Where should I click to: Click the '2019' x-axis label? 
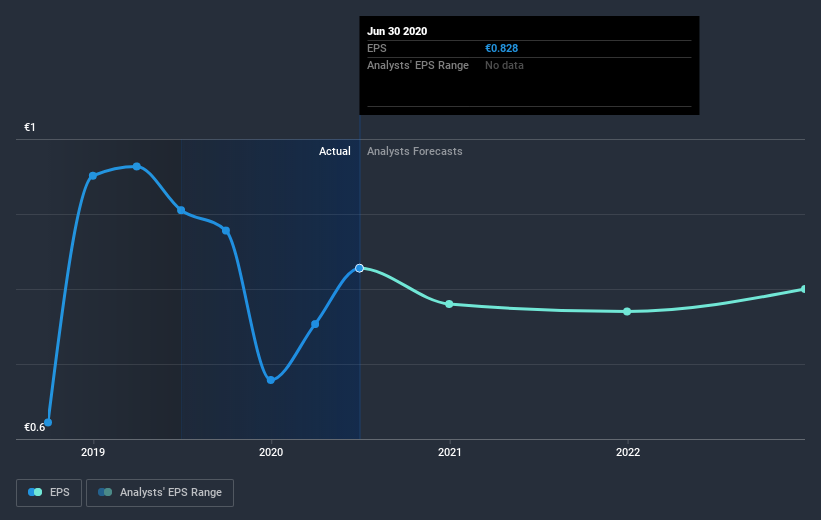click(93, 452)
